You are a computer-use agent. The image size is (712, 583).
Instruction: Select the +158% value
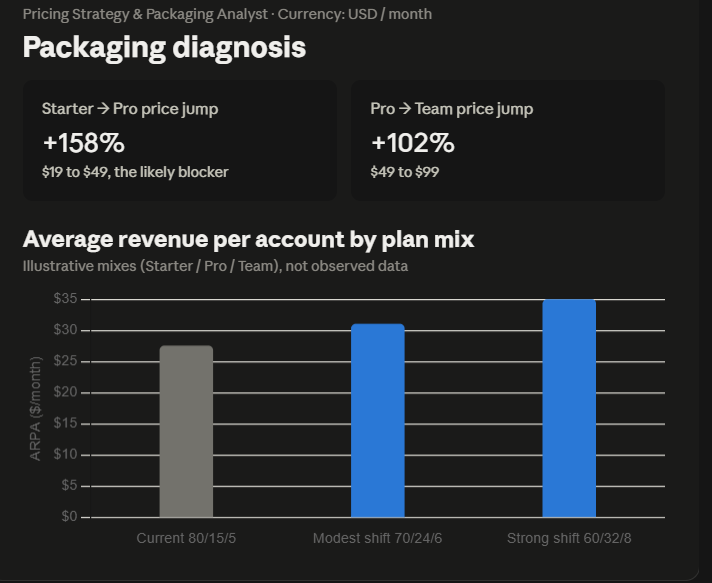84,143
